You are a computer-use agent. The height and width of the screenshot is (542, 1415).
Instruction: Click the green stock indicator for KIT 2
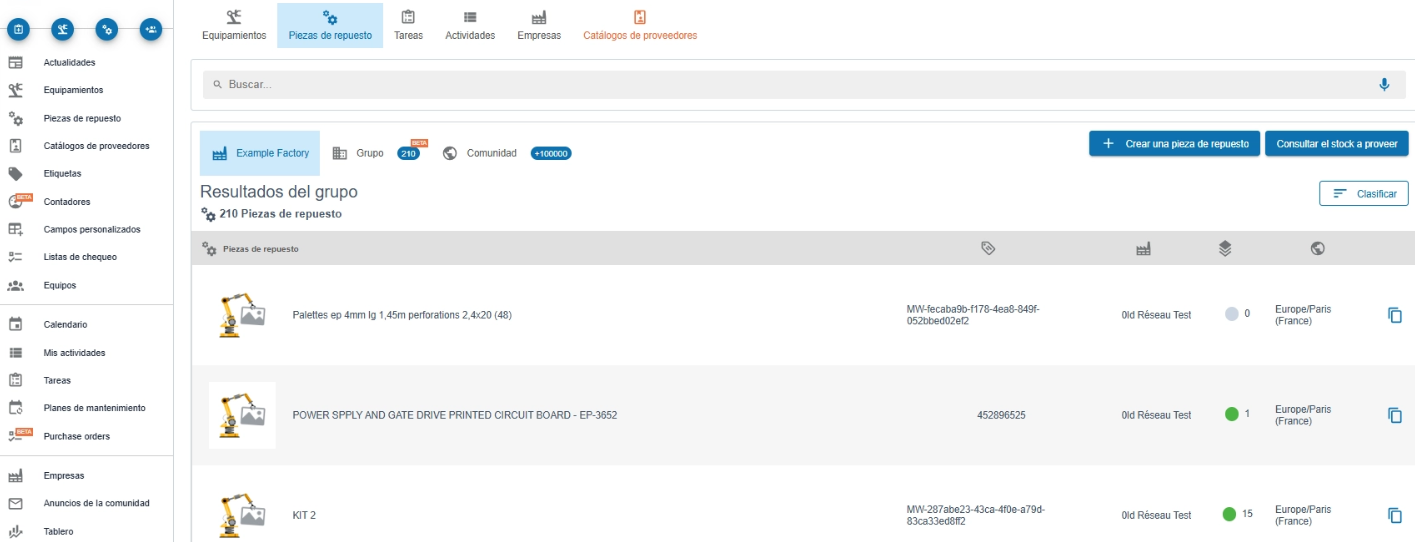pos(1230,514)
